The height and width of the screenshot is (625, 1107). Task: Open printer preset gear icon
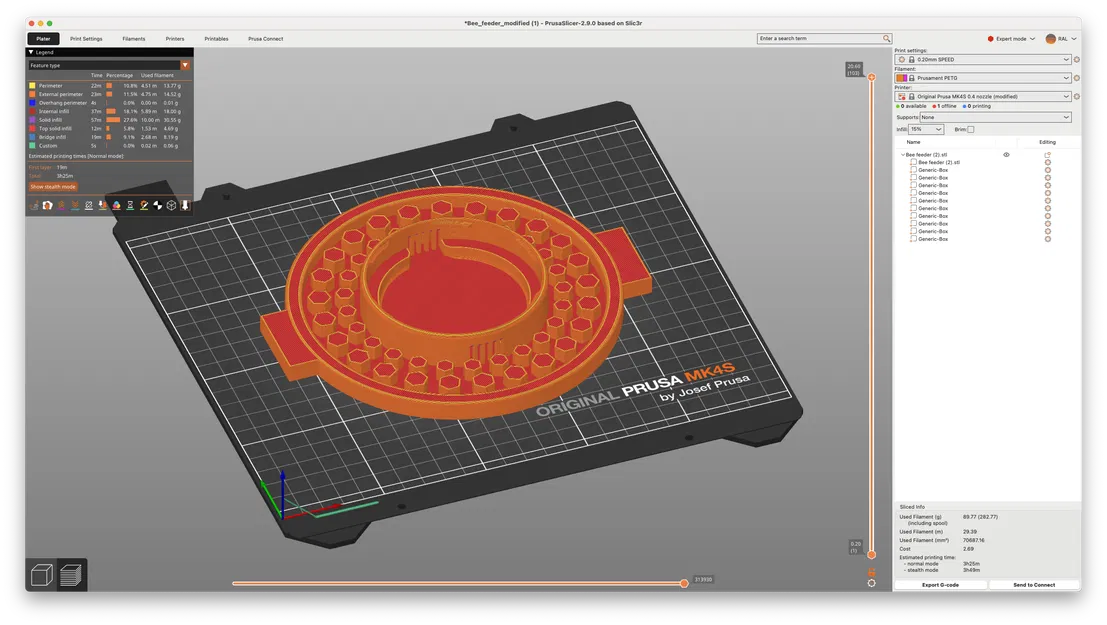tap(1077, 96)
